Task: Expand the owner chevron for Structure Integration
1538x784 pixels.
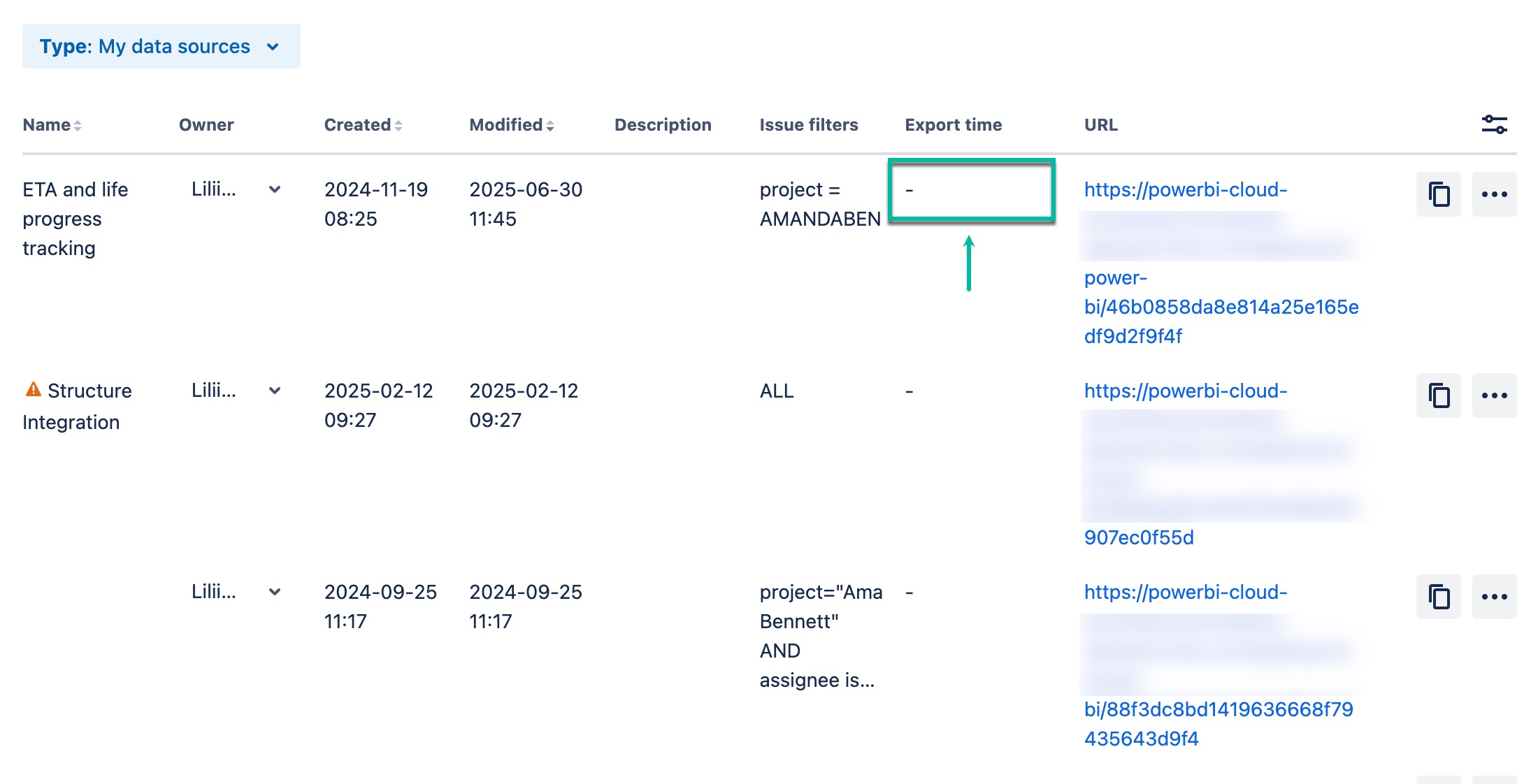Action: (274, 391)
